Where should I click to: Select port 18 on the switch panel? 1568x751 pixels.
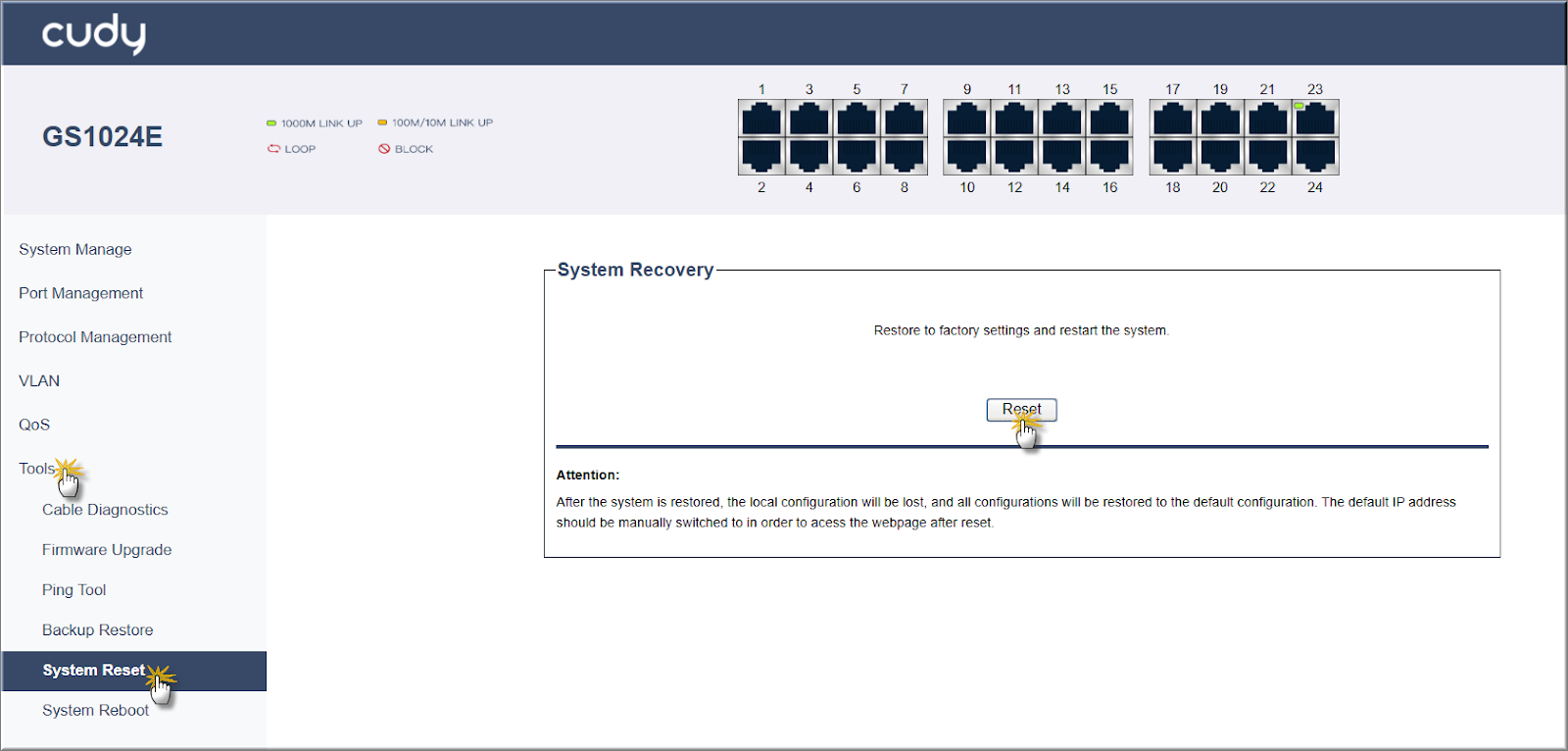click(x=1173, y=156)
